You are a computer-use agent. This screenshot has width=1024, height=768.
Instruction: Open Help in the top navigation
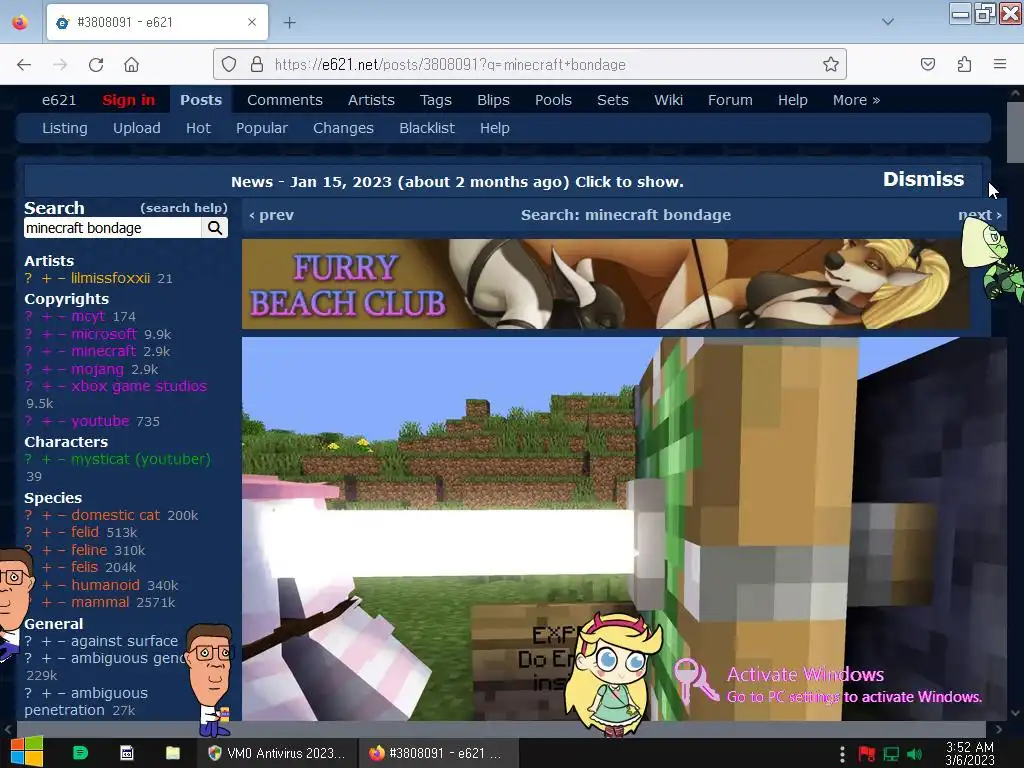(793, 100)
